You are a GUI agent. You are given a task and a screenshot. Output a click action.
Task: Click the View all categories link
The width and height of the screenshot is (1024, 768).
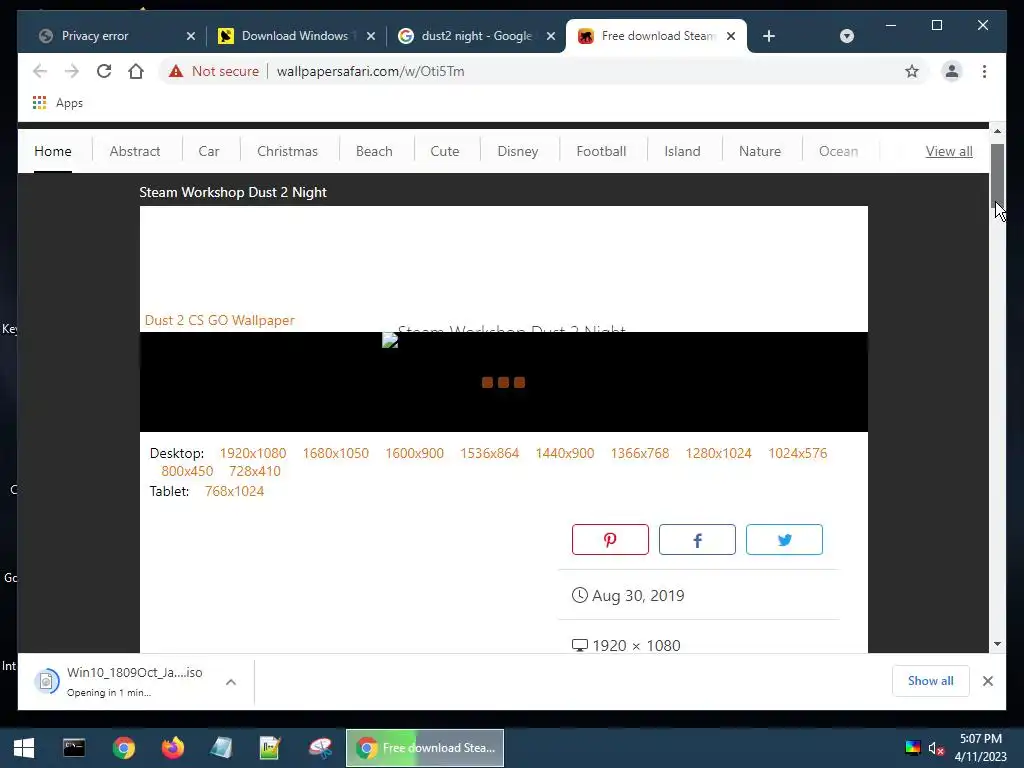[949, 151]
